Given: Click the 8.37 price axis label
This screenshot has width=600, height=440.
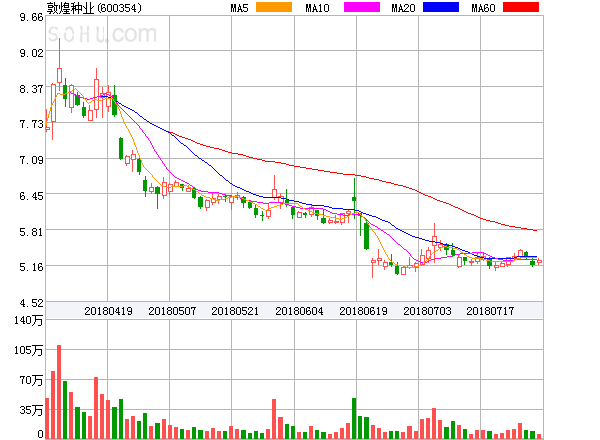Looking at the screenshot, I should click(31, 89).
